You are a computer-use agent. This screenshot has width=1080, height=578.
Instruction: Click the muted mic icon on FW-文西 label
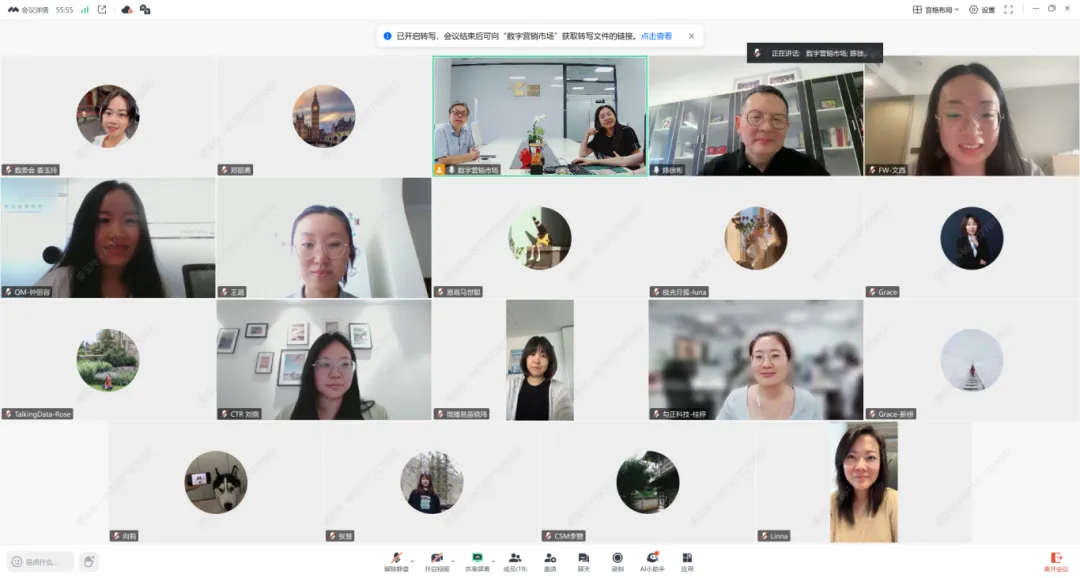coord(872,169)
